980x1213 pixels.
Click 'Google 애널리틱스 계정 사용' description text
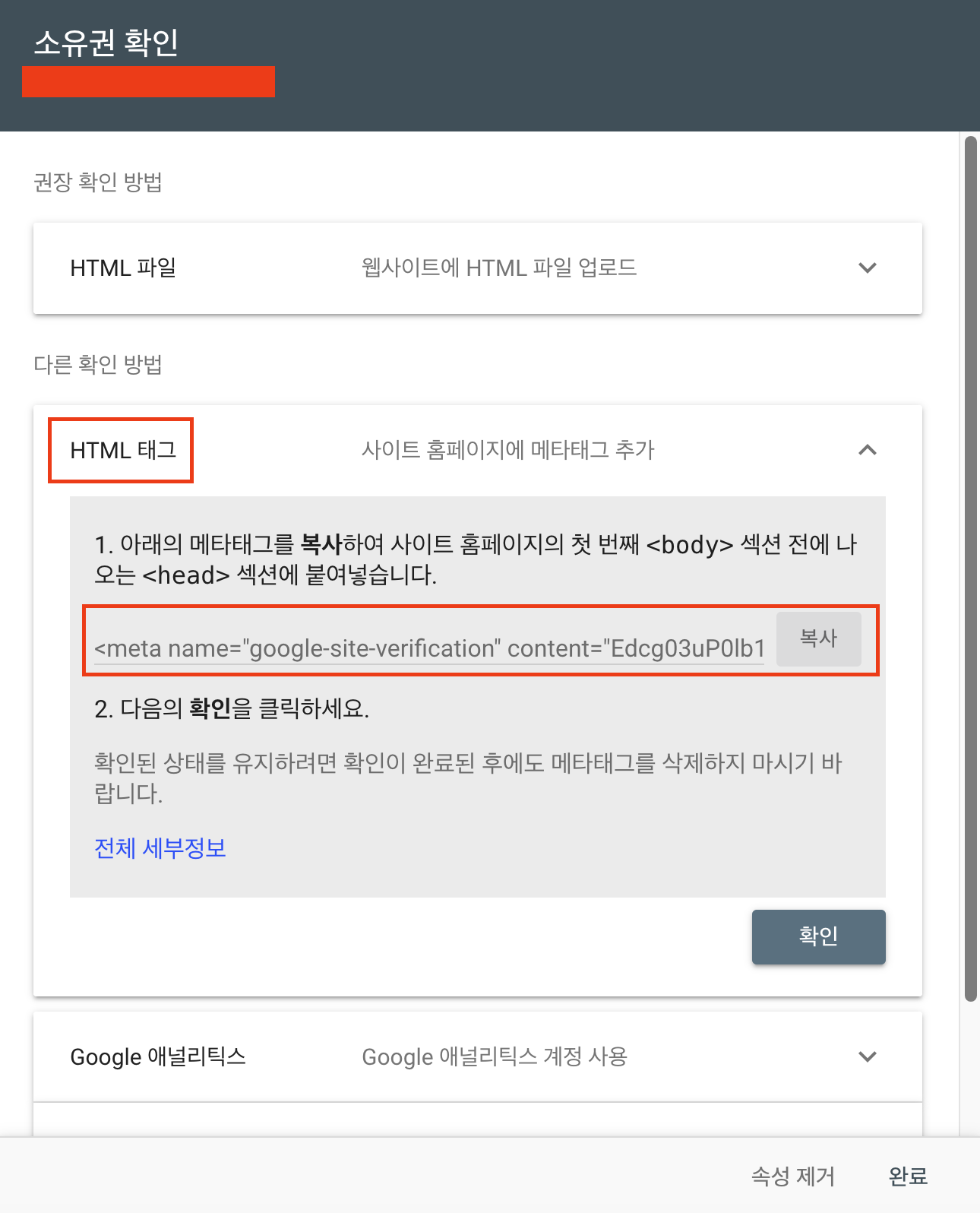[495, 1056]
